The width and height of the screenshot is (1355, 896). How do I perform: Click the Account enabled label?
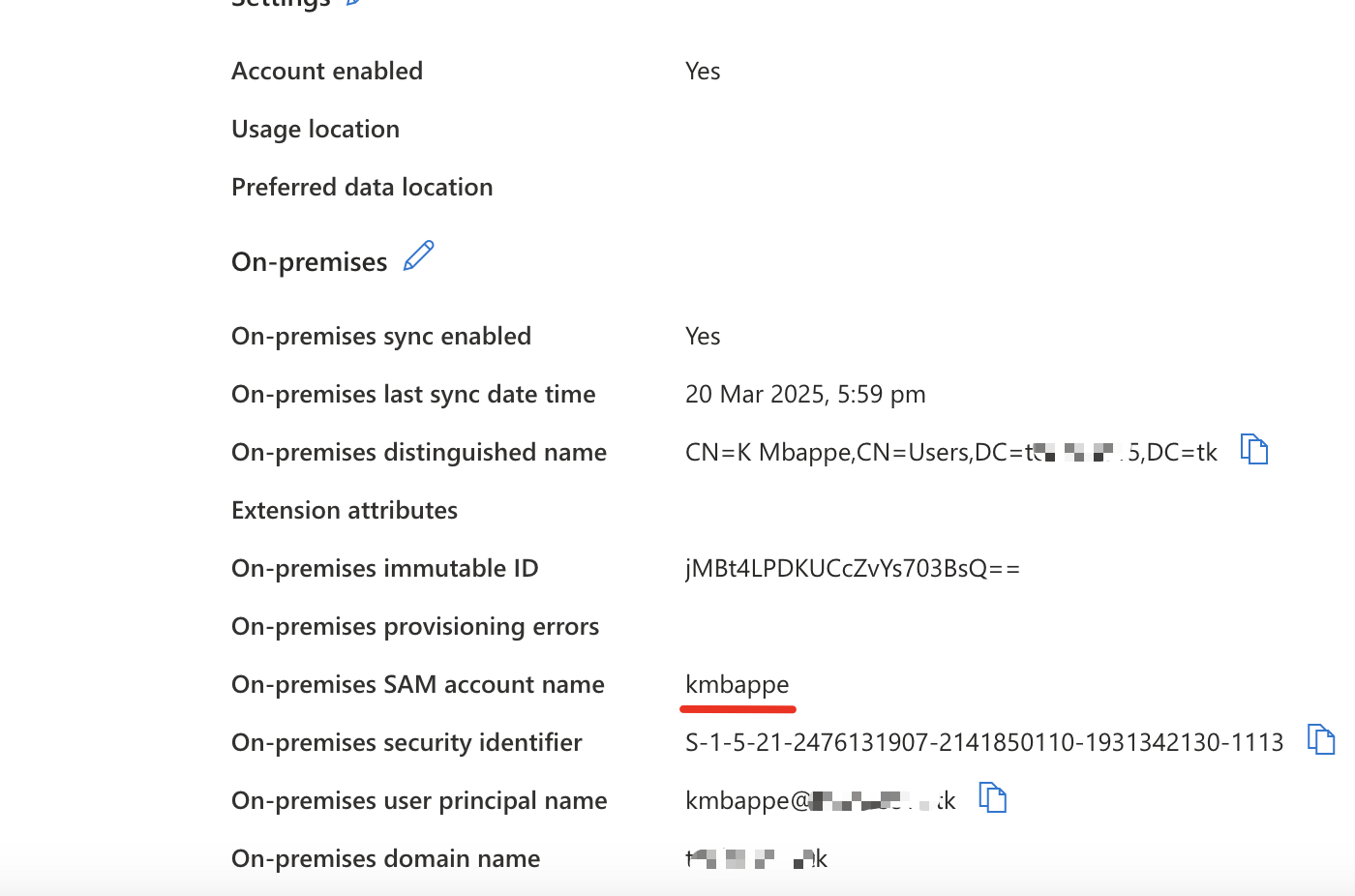pos(327,71)
